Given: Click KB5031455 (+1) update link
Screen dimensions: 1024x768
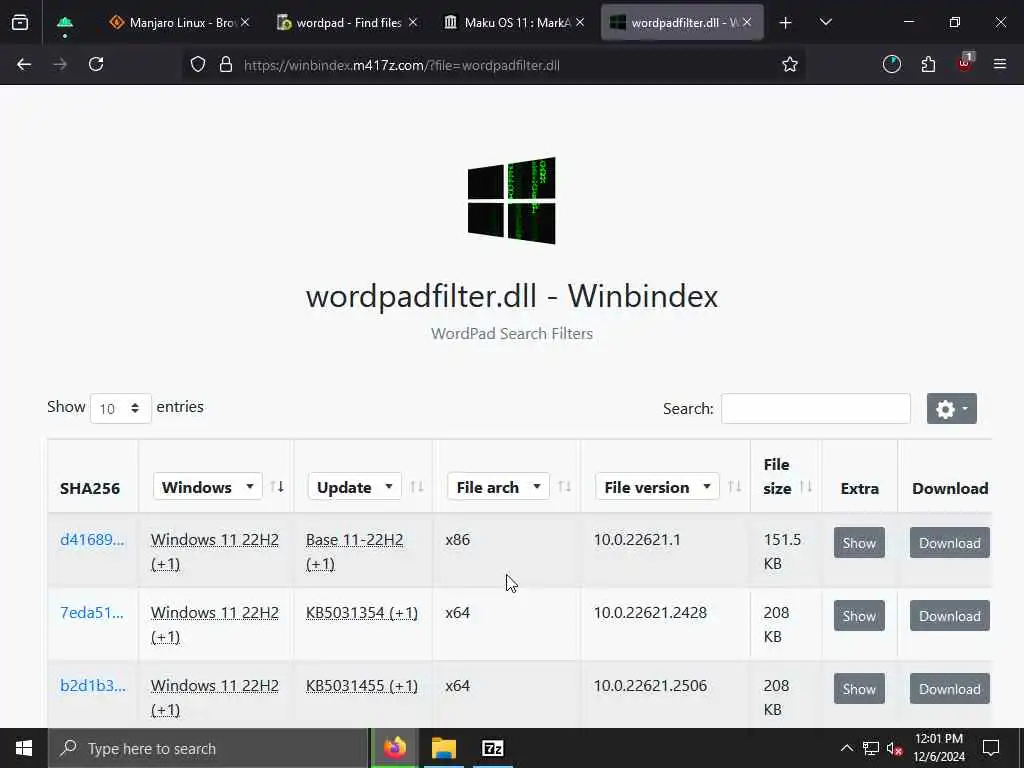Looking at the screenshot, I should pos(362,686).
